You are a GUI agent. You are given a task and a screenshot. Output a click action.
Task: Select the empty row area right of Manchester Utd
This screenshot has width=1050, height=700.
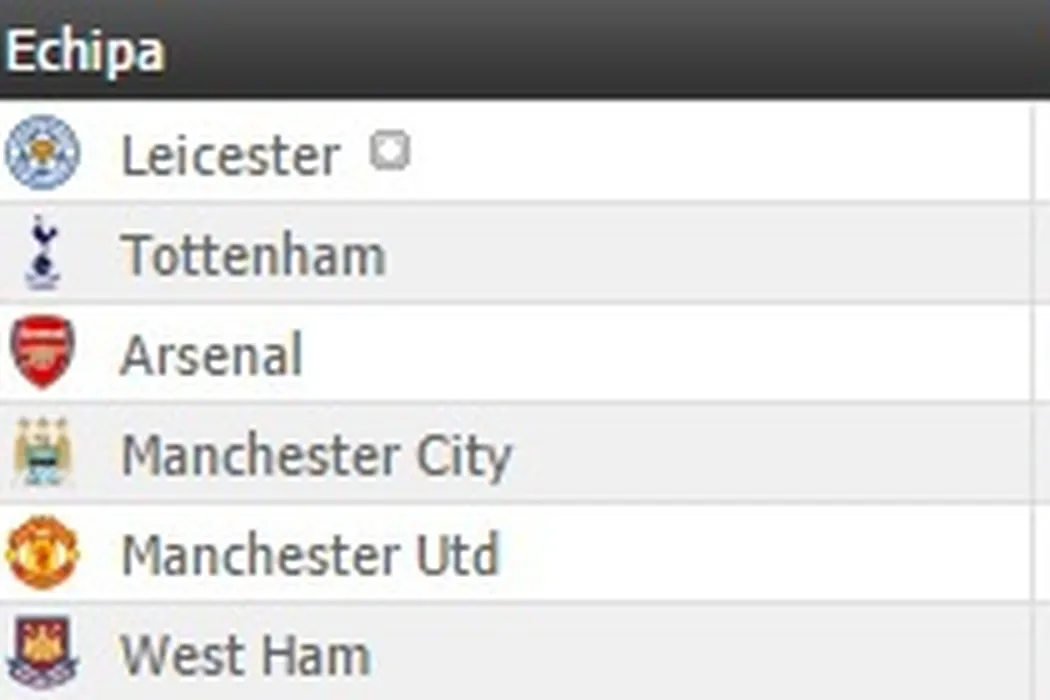770,553
